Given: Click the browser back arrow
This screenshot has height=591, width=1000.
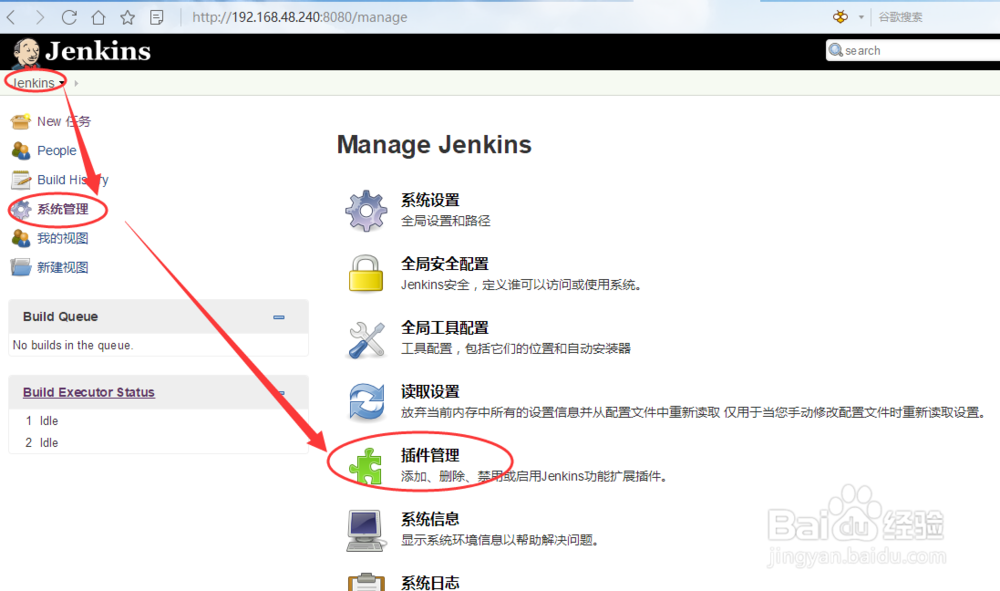Looking at the screenshot, I should tap(11, 17).
